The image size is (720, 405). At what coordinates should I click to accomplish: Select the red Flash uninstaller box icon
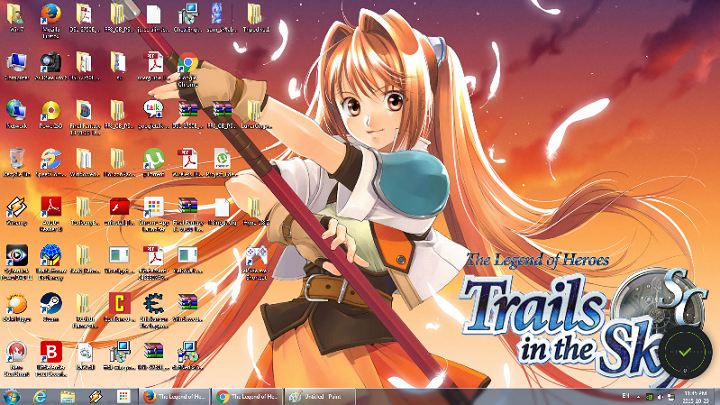[x=119, y=211]
